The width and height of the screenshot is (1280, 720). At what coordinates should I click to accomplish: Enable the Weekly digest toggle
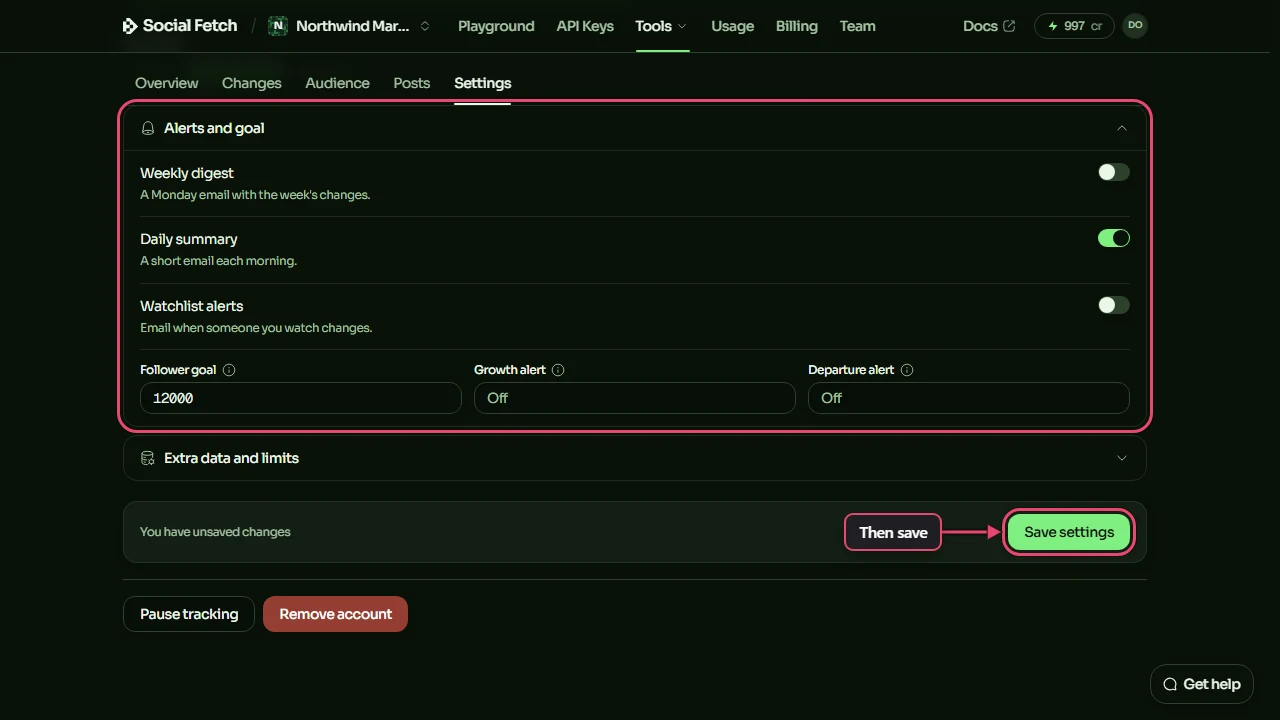(x=1114, y=172)
